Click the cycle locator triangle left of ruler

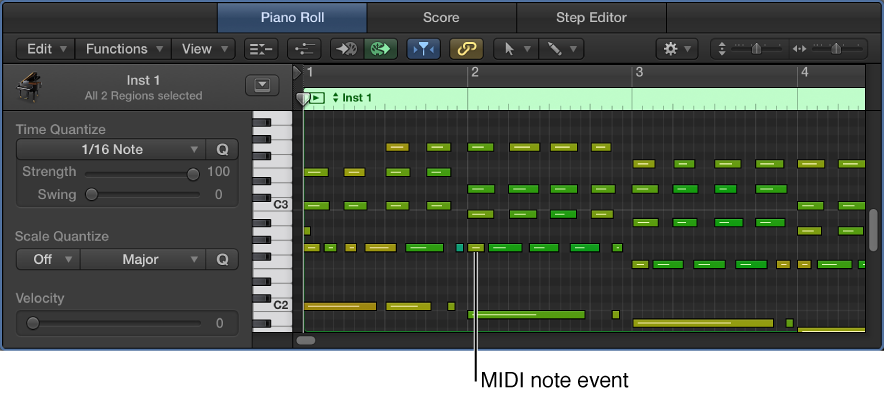(297, 72)
